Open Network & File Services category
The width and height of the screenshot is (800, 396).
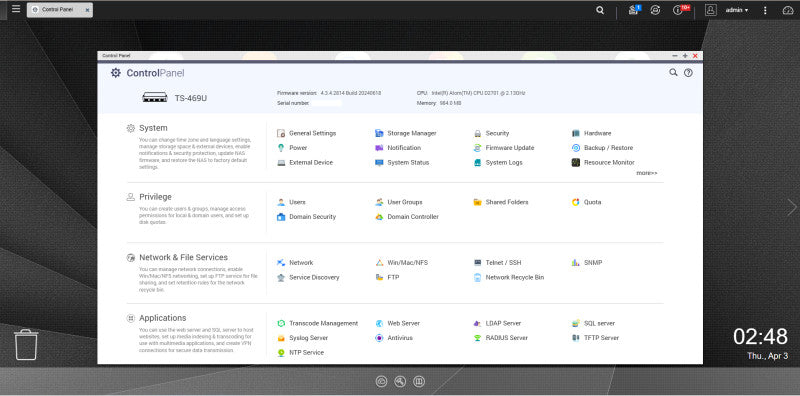(183, 258)
